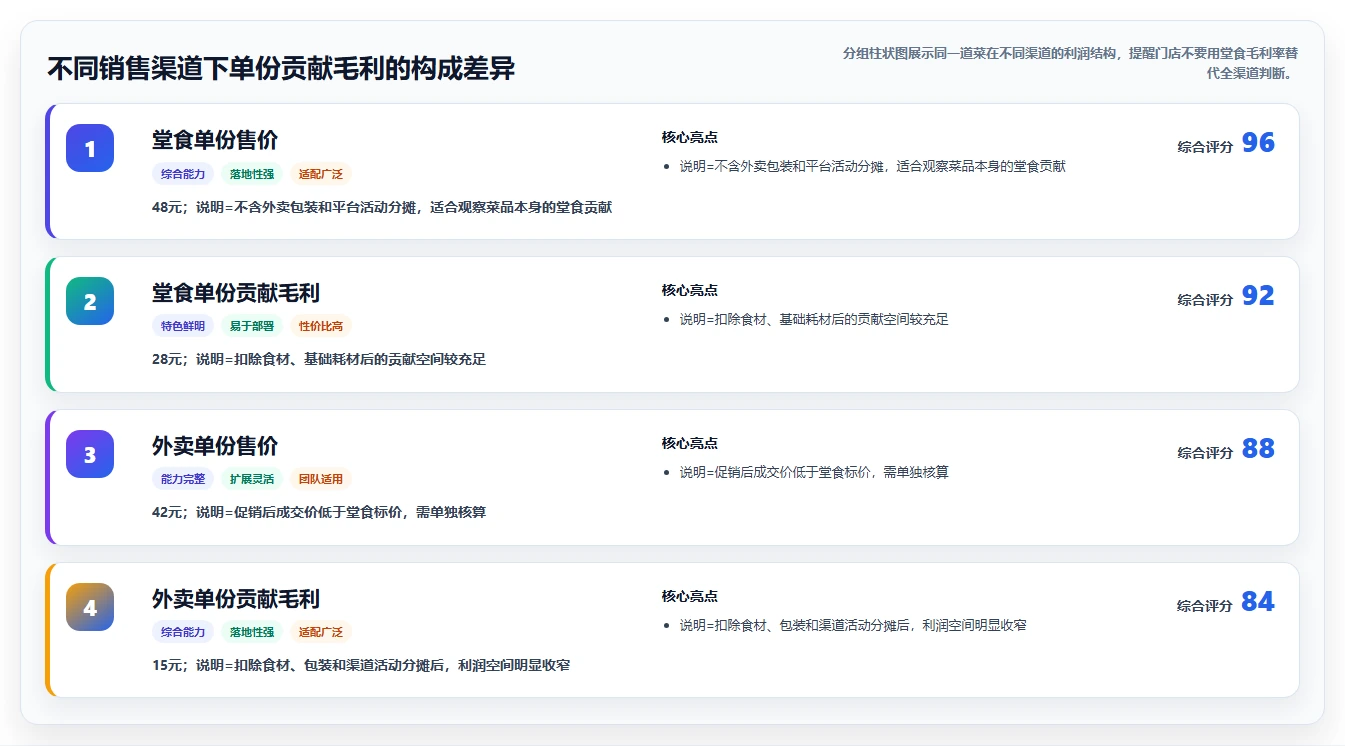Click the description starting 42元

[319, 512]
